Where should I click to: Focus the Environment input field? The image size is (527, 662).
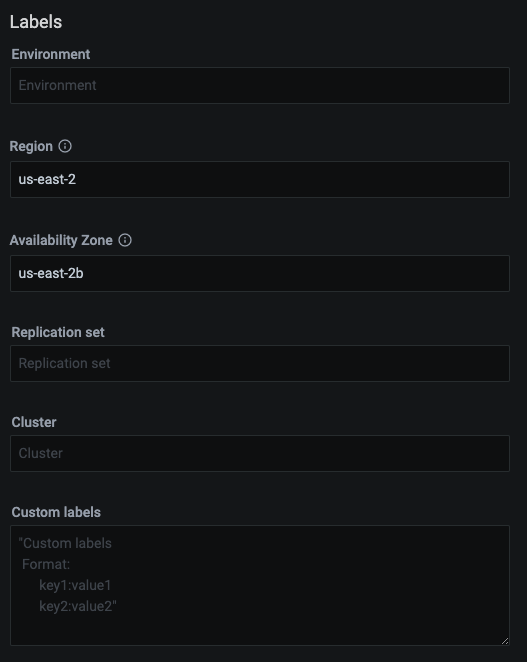[x=260, y=85]
